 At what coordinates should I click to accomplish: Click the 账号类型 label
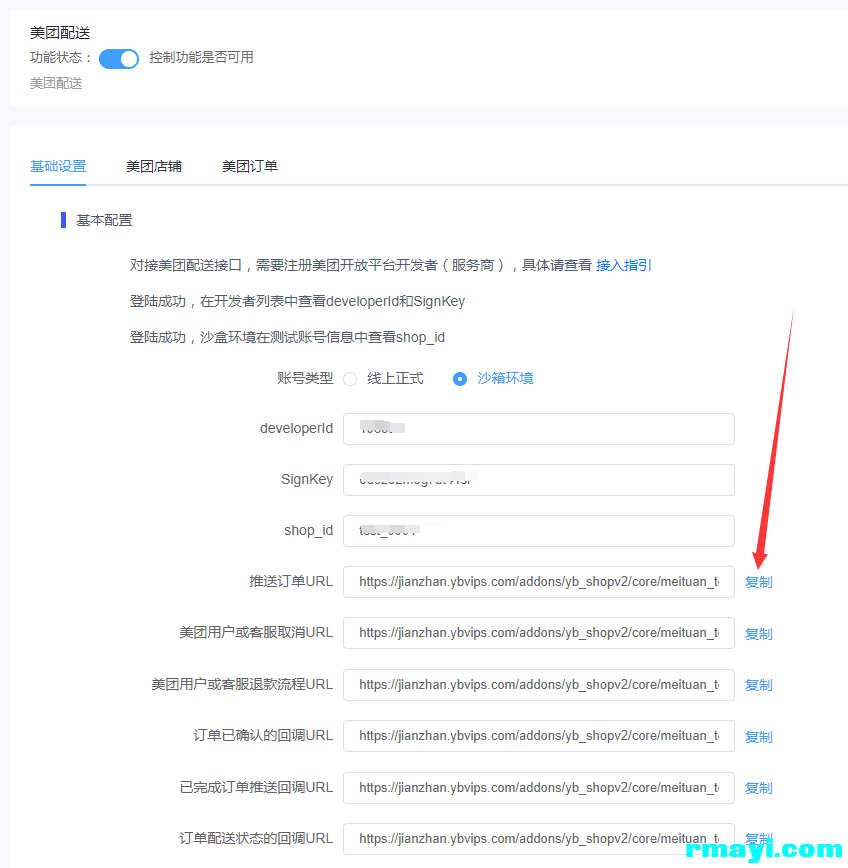305,379
